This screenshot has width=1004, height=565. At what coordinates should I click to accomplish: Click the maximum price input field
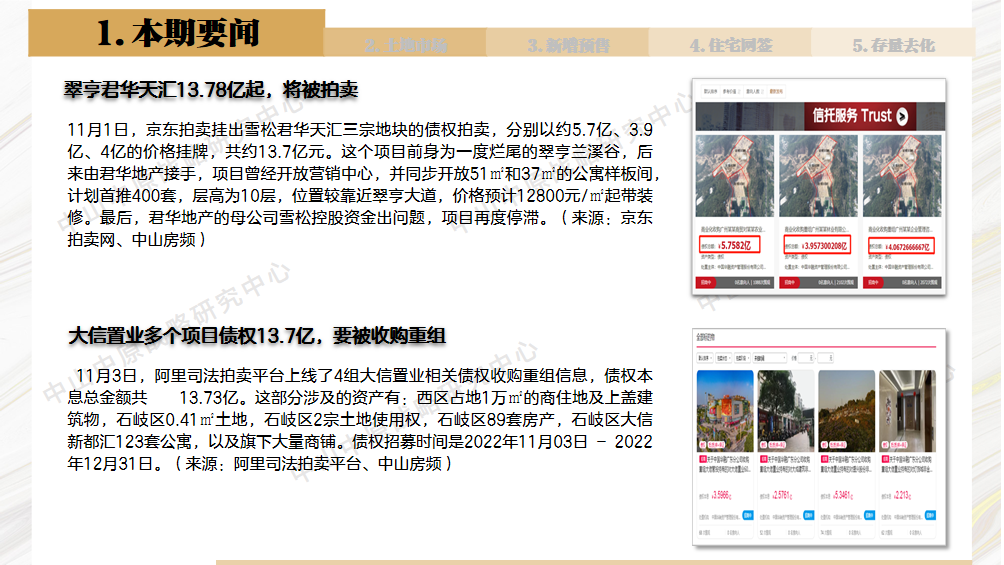coord(825,358)
